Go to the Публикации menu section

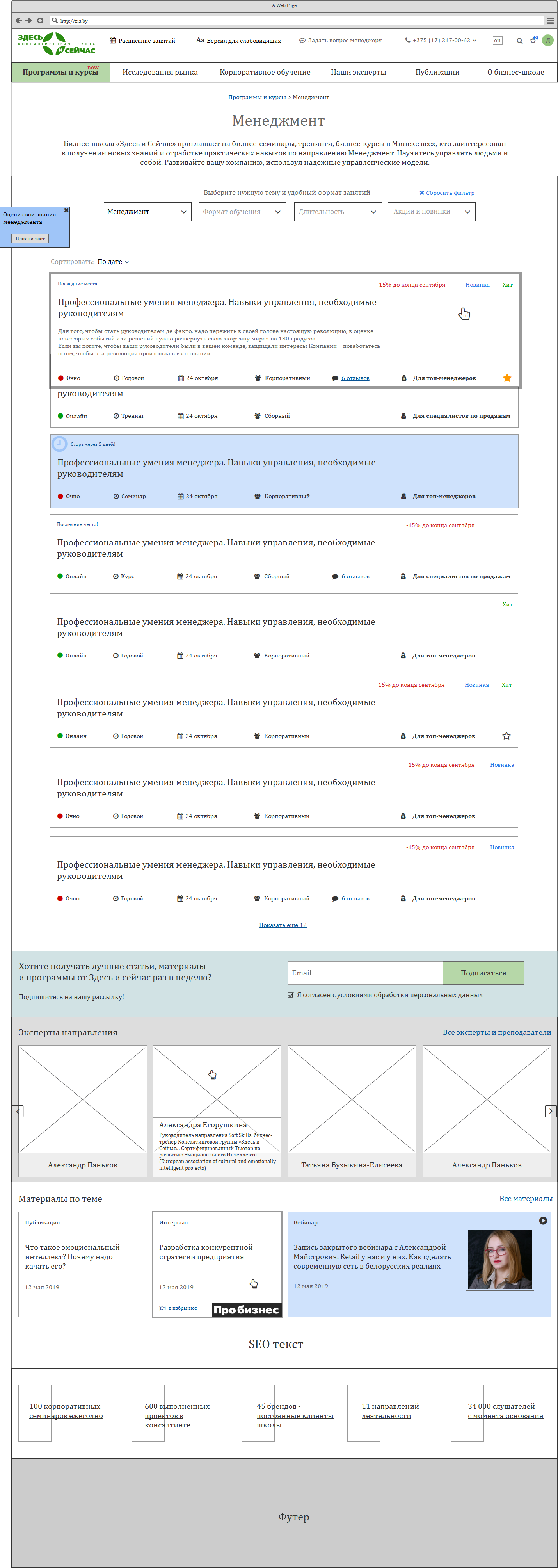tap(437, 73)
